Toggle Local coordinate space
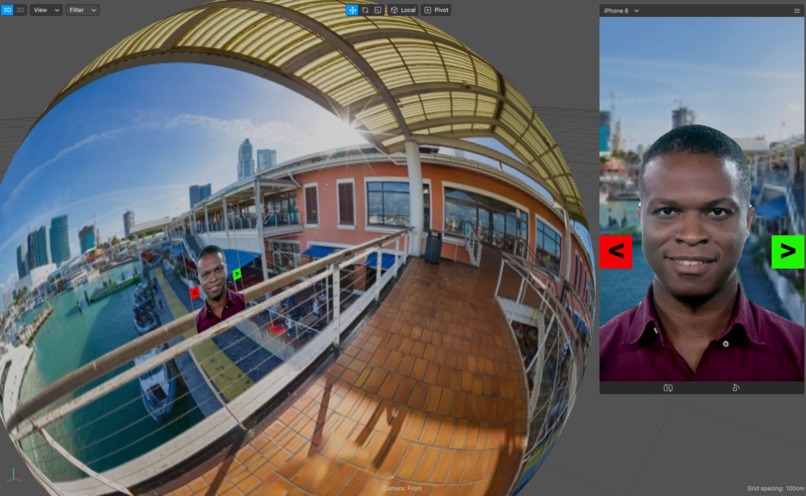Viewport: 806px width, 496px height. (403, 10)
